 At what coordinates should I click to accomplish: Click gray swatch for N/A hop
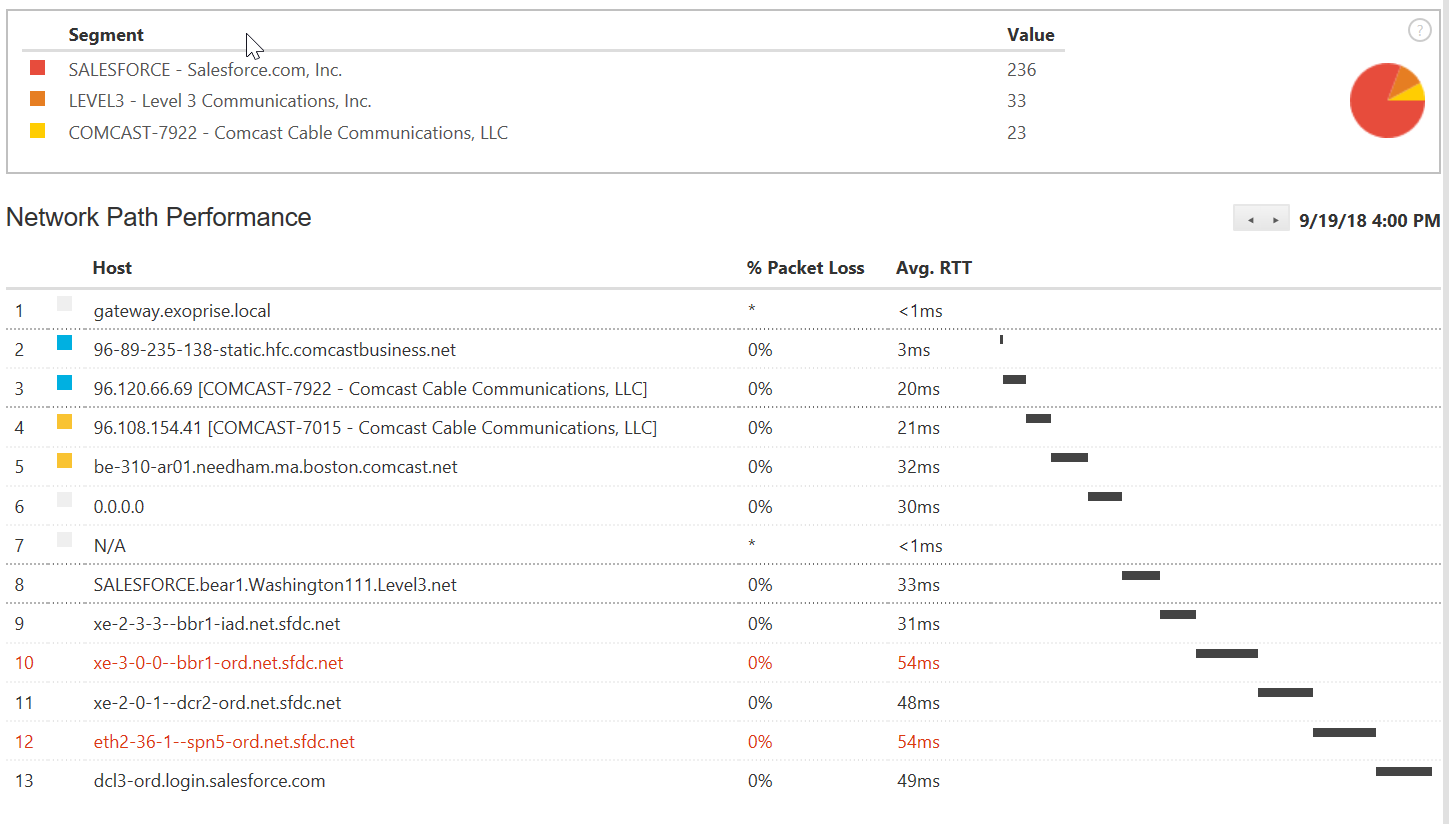[64, 539]
